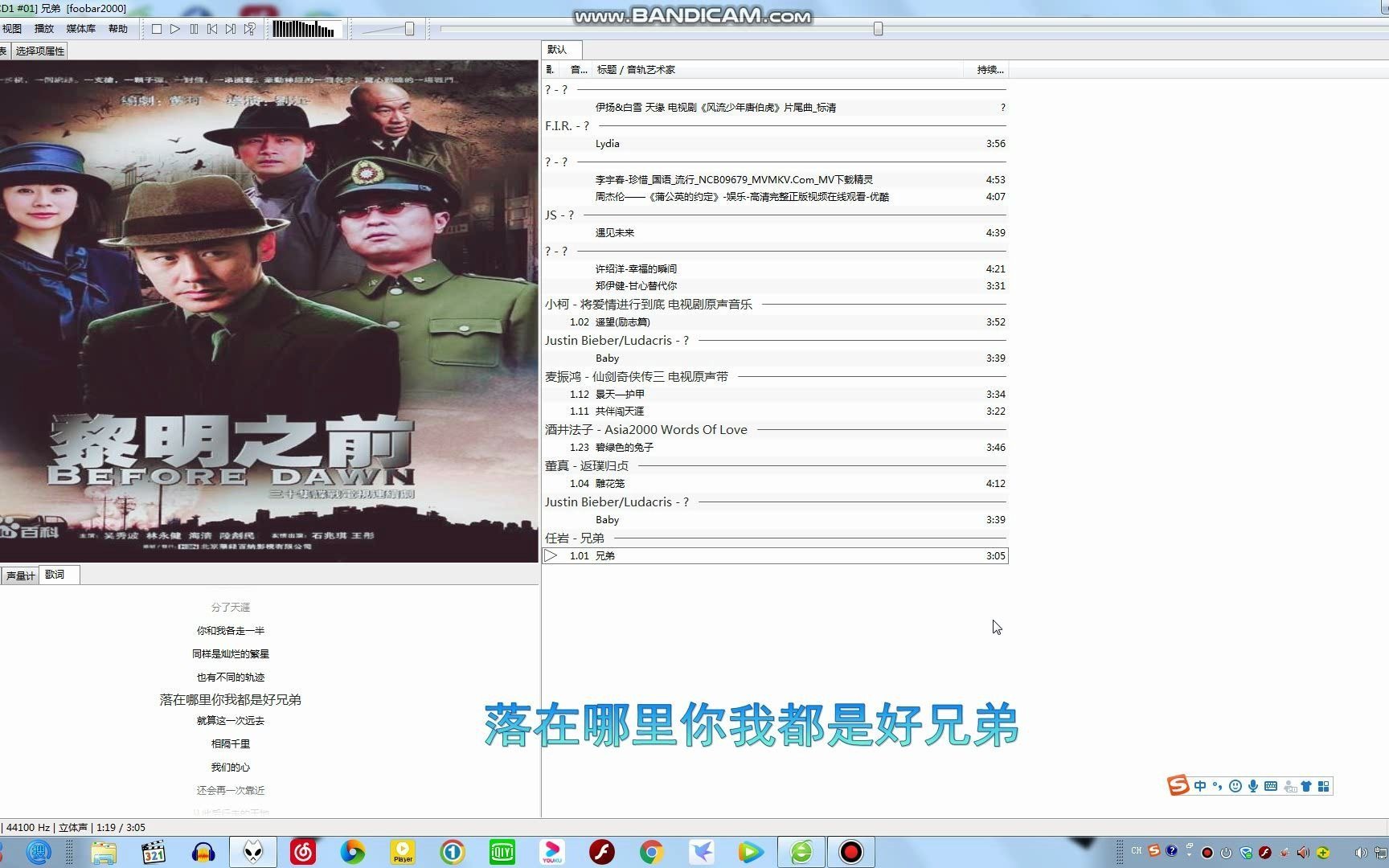Screen dimensions: 1389x868
Task: Skip to the previous track
Action: (212, 29)
